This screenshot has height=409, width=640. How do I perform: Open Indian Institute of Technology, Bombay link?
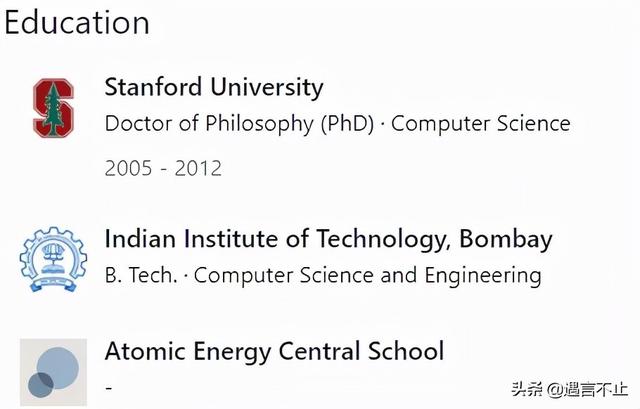[328, 239]
